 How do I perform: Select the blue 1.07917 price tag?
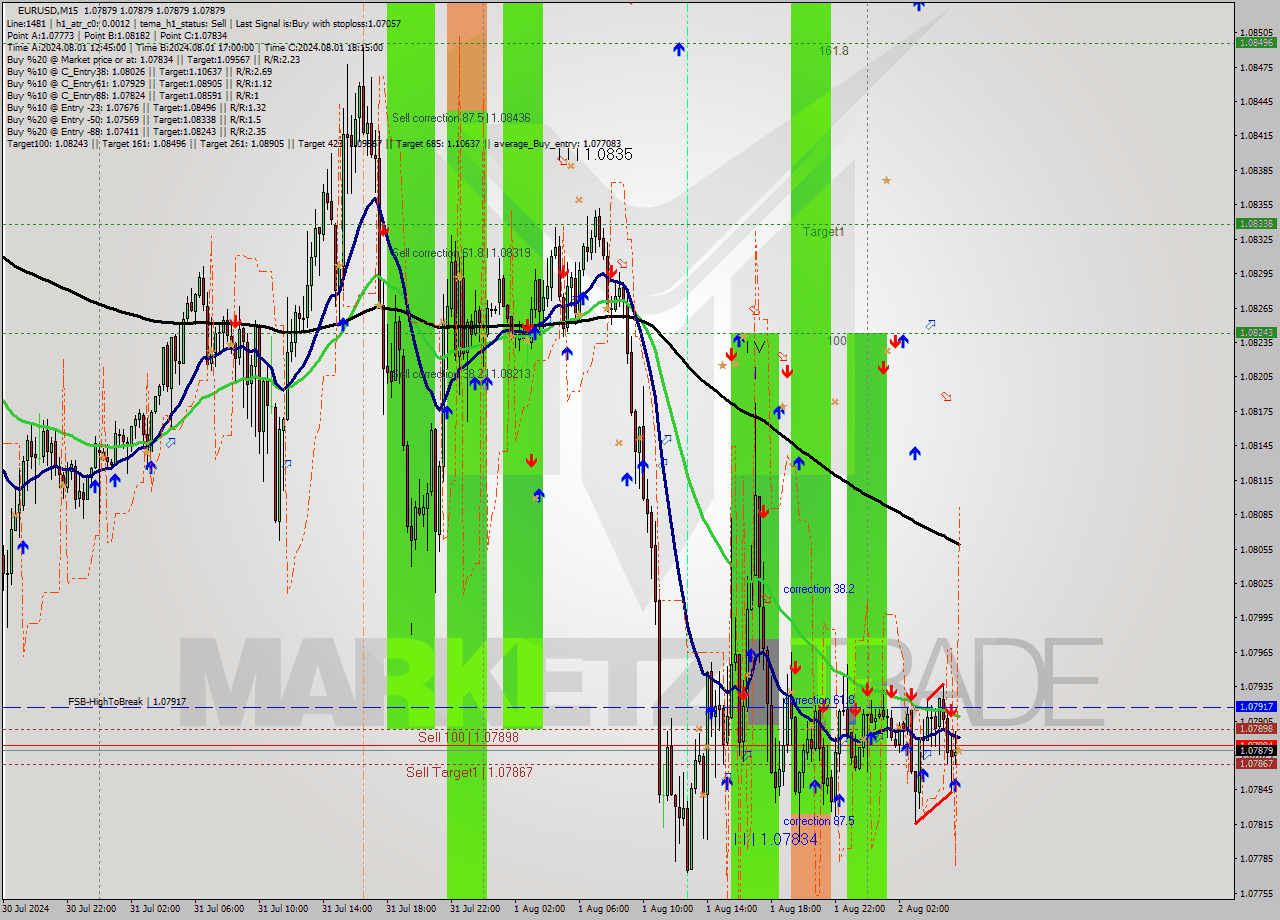1256,706
